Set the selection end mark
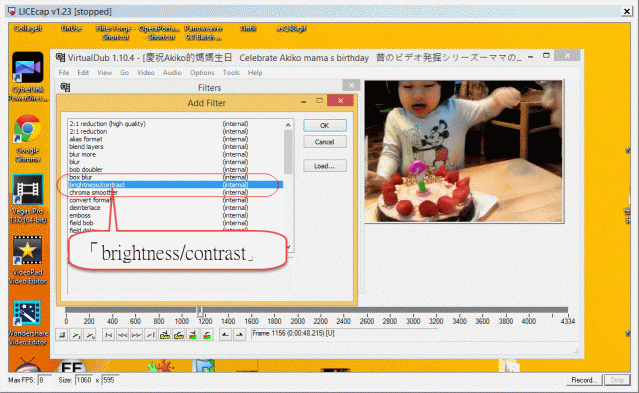The image size is (639, 393). tap(240, 335)
